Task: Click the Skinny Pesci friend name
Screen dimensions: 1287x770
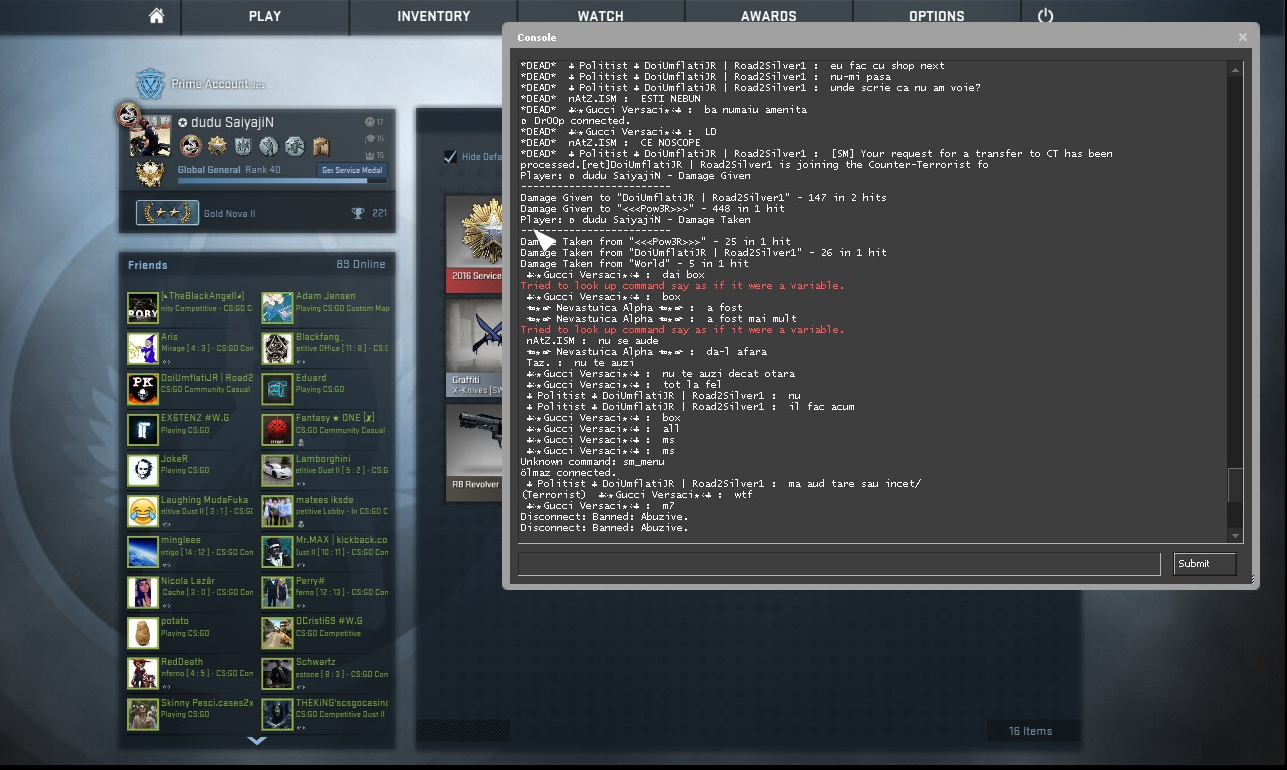Action: (207, 703)
